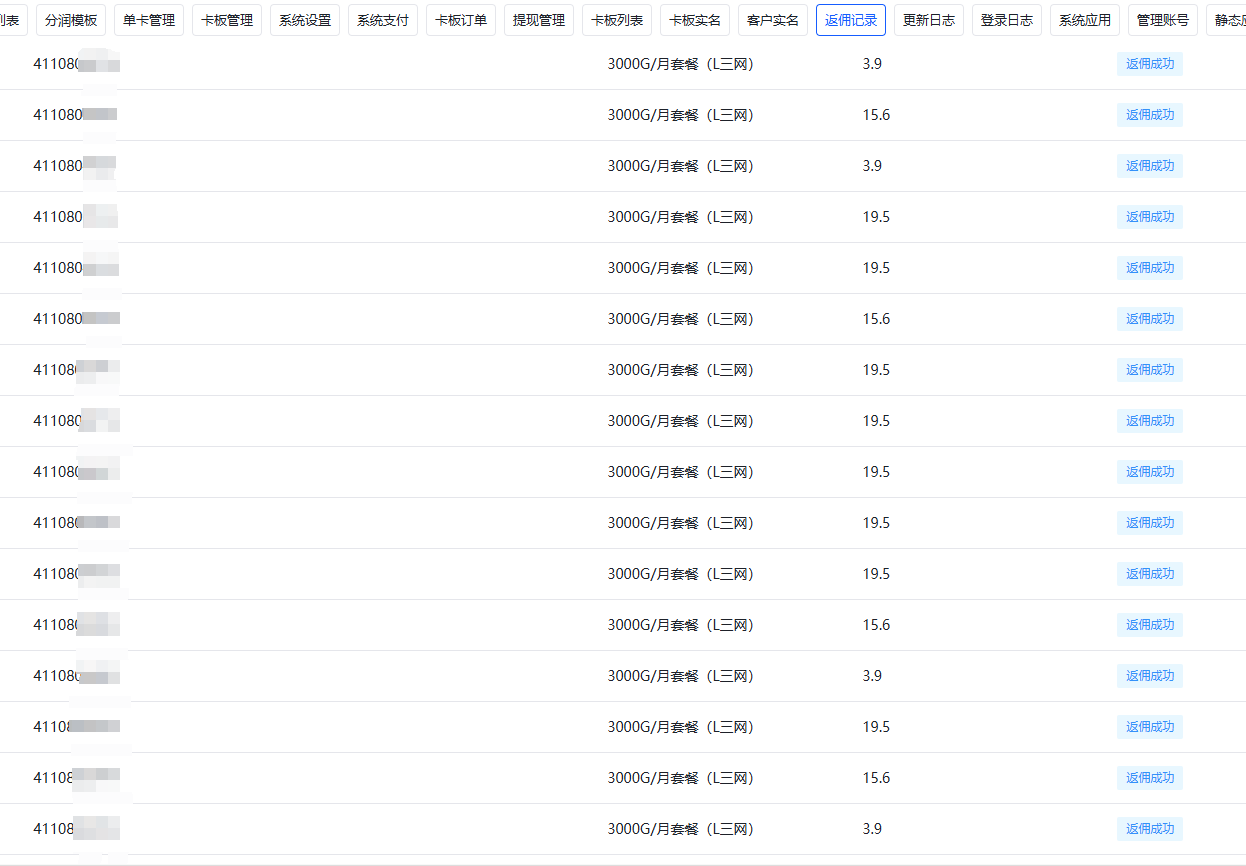The image size is (1246, 866).
Task: Select the 系统支付 tab
Action: click(383, 20)
